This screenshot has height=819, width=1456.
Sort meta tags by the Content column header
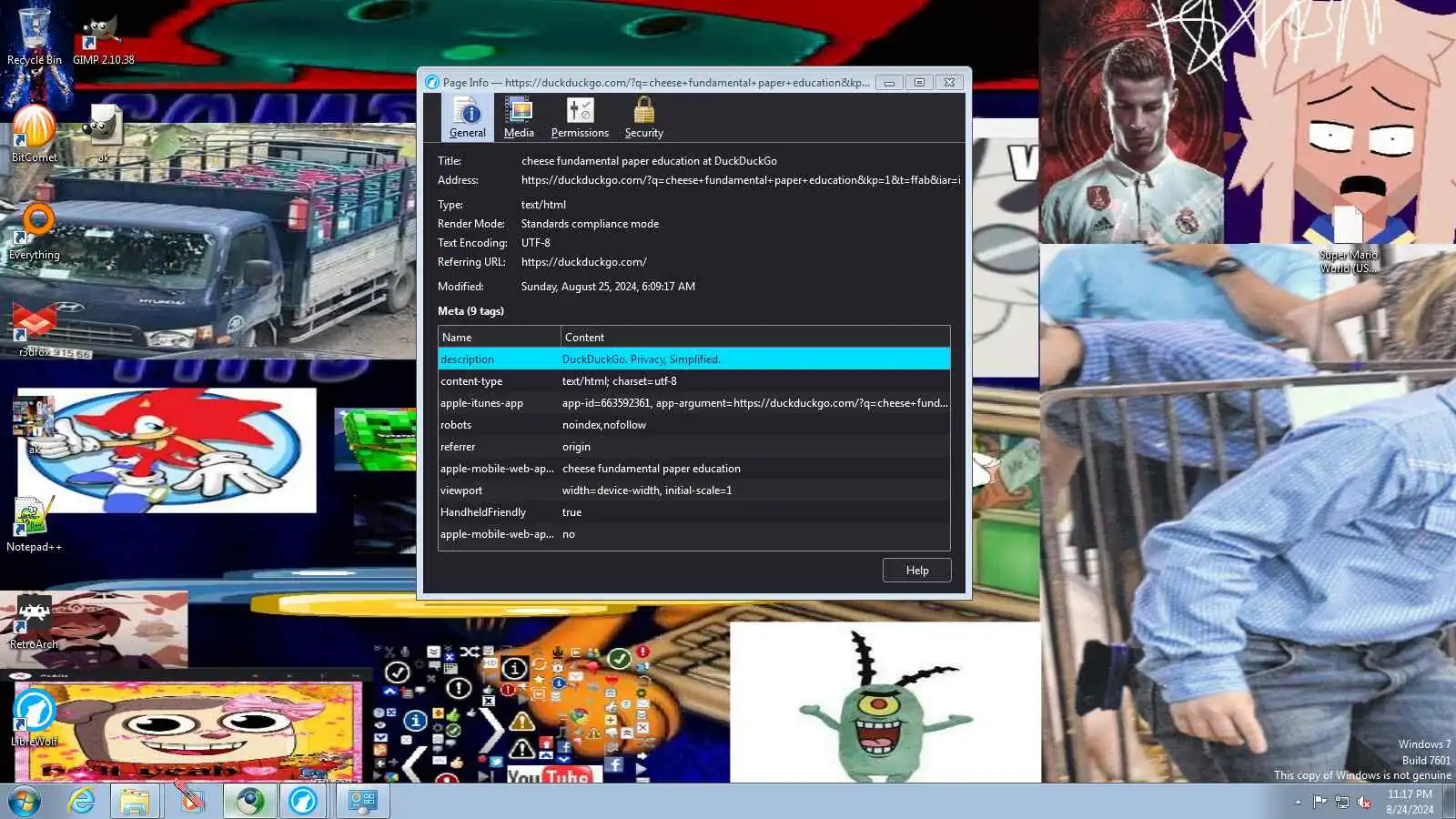pyautogui.click(x=755, y=338)
